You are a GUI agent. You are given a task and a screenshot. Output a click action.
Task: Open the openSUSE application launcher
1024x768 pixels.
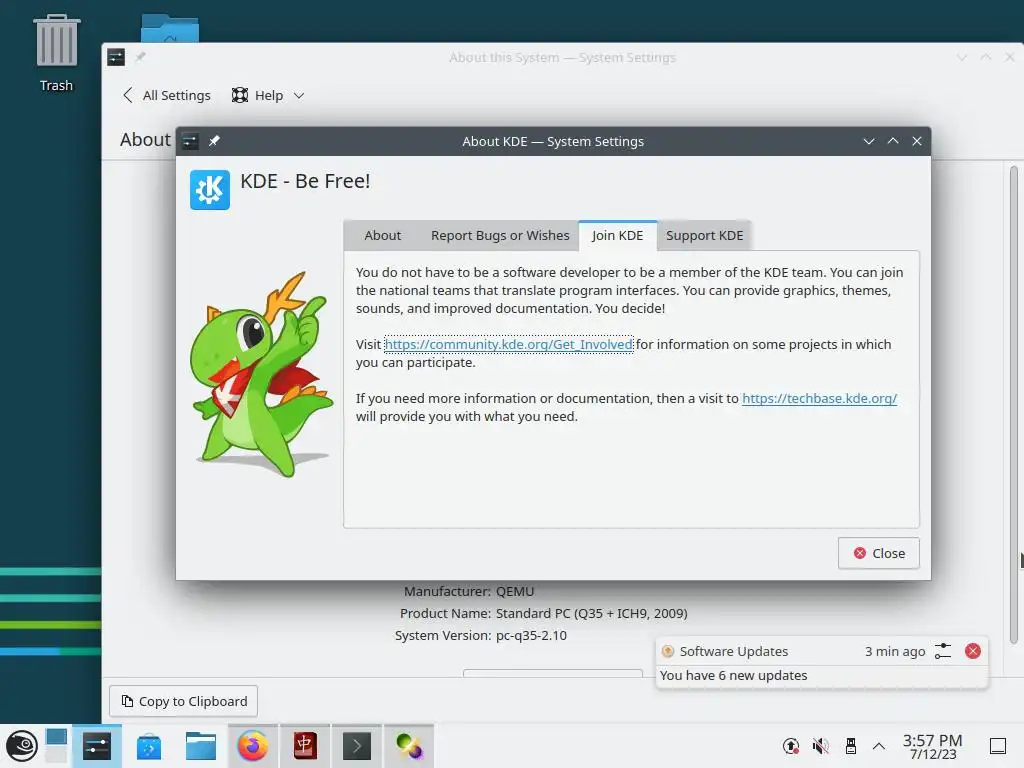pos(22,746)
